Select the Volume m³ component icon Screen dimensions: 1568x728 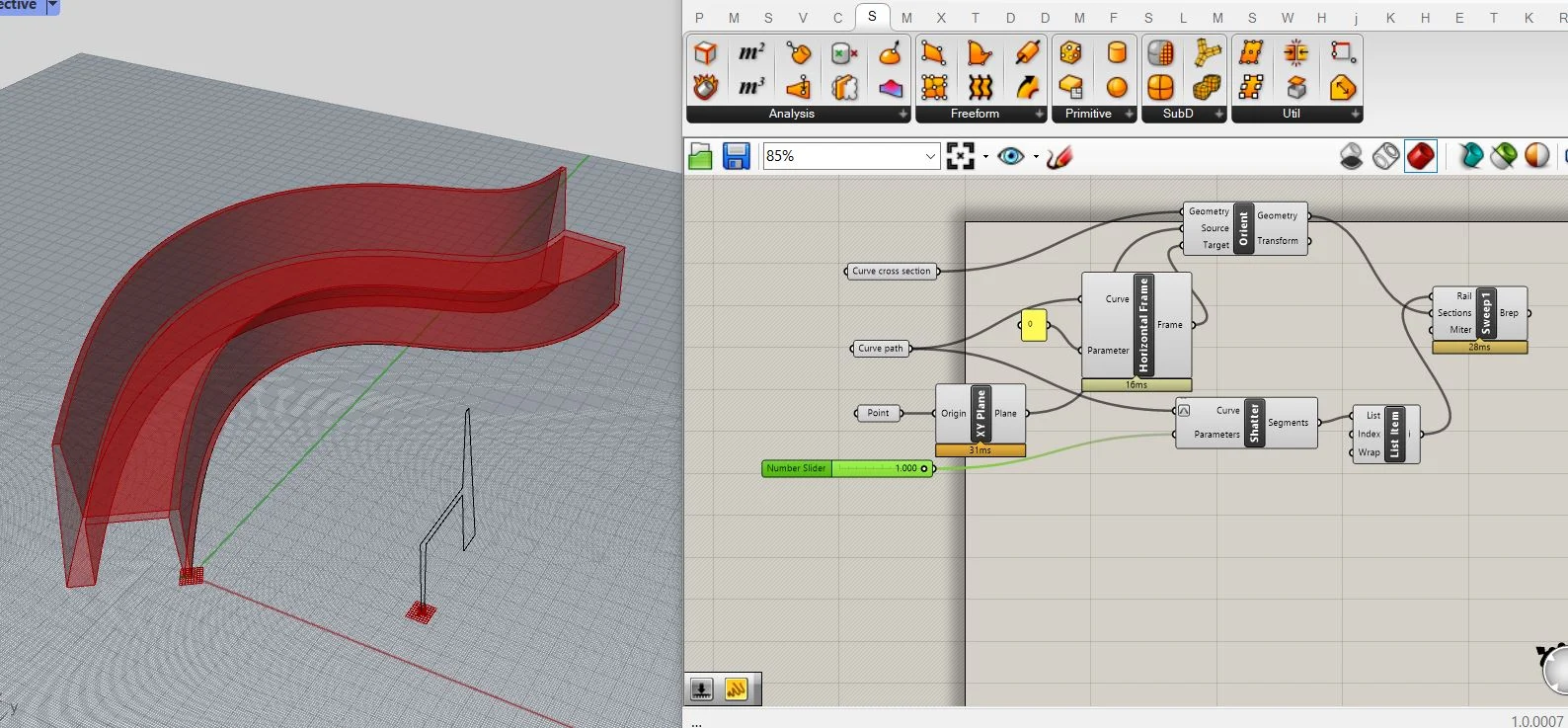(x=751, y=87)
